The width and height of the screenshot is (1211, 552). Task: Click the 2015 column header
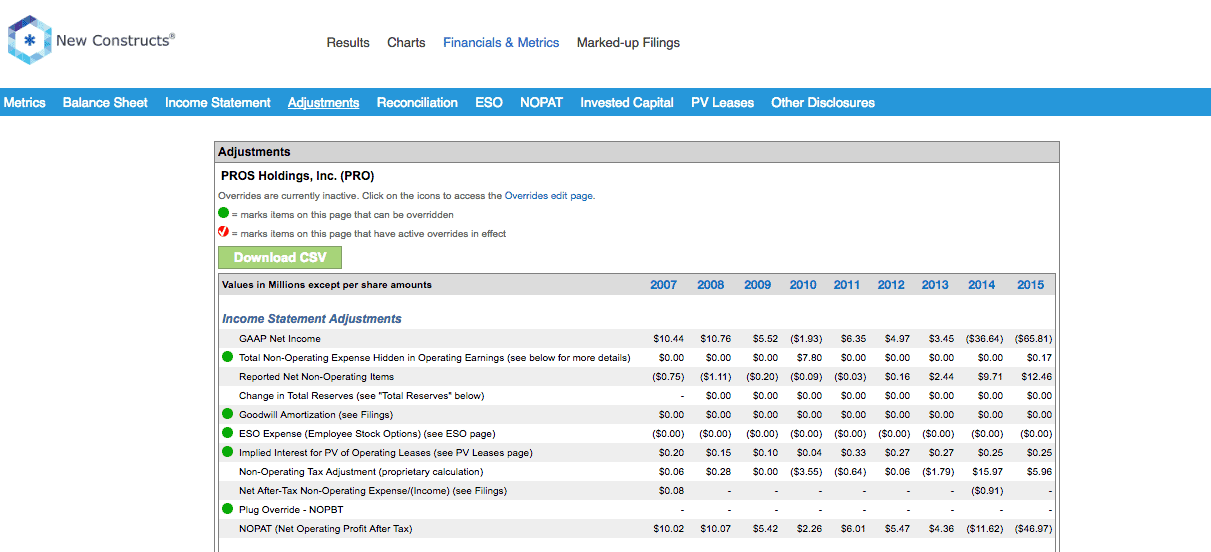click(x=1031, y=285)
